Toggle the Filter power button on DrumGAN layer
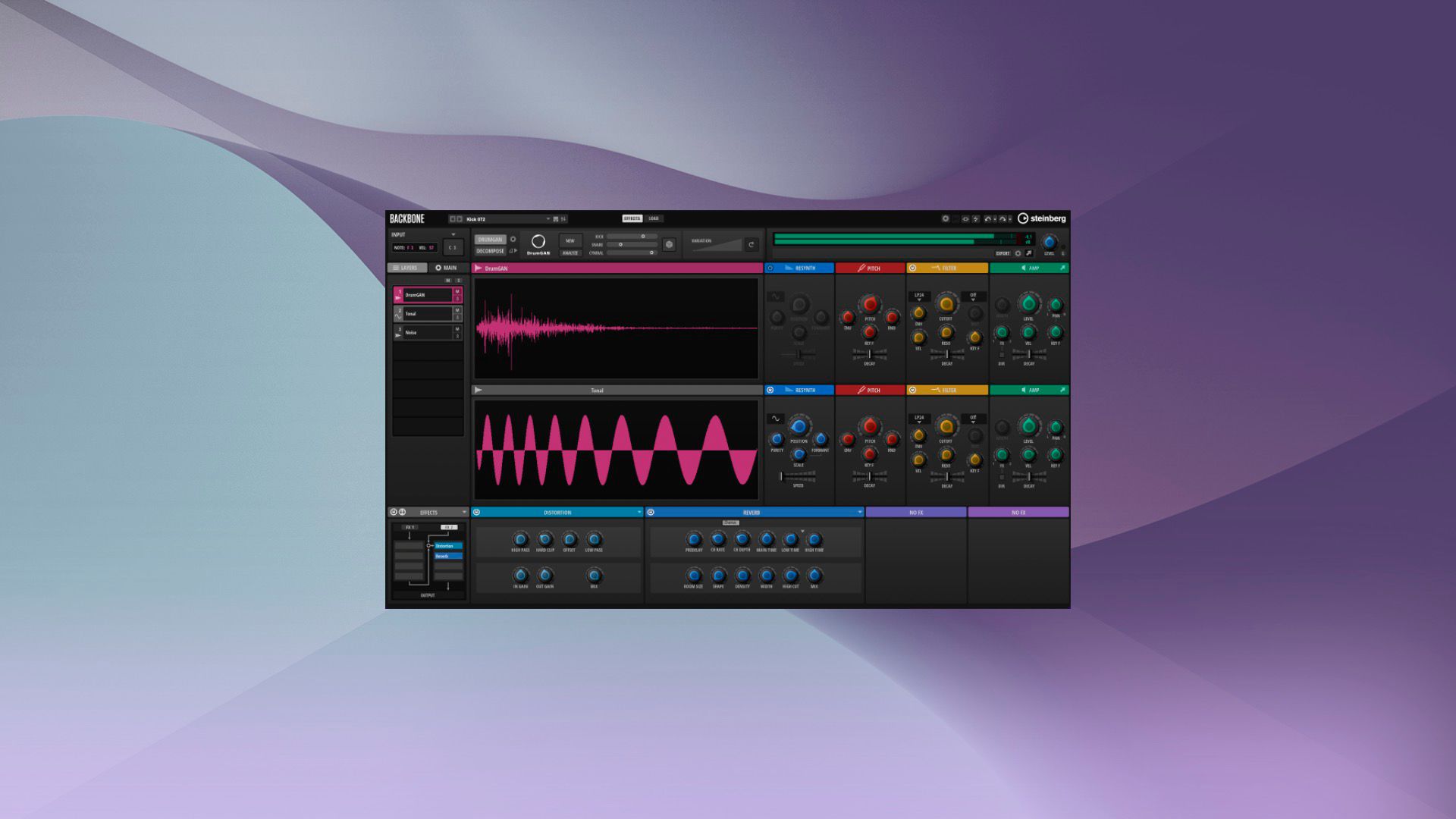This screenshot has width=1456, height=819. (x=912, y=268)
